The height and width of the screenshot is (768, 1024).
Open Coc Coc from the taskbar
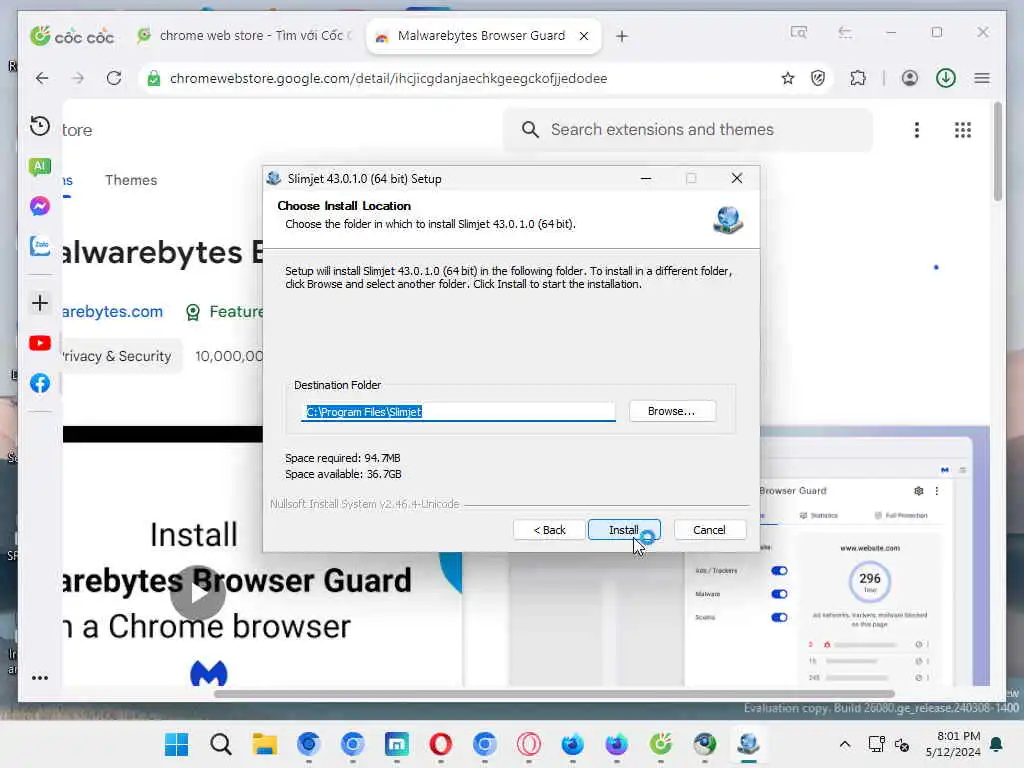tap(661, 744)
